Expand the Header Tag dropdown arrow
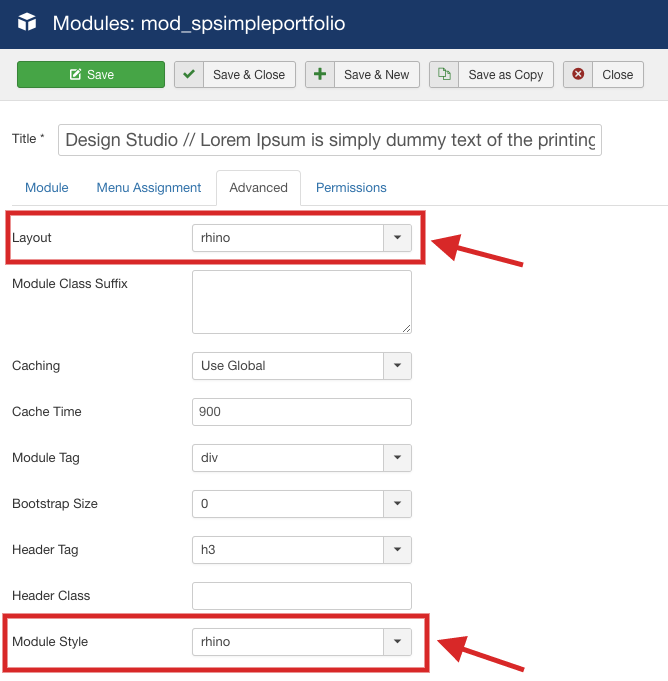Viewport: 668px width, 681px height. click(397, 550)
